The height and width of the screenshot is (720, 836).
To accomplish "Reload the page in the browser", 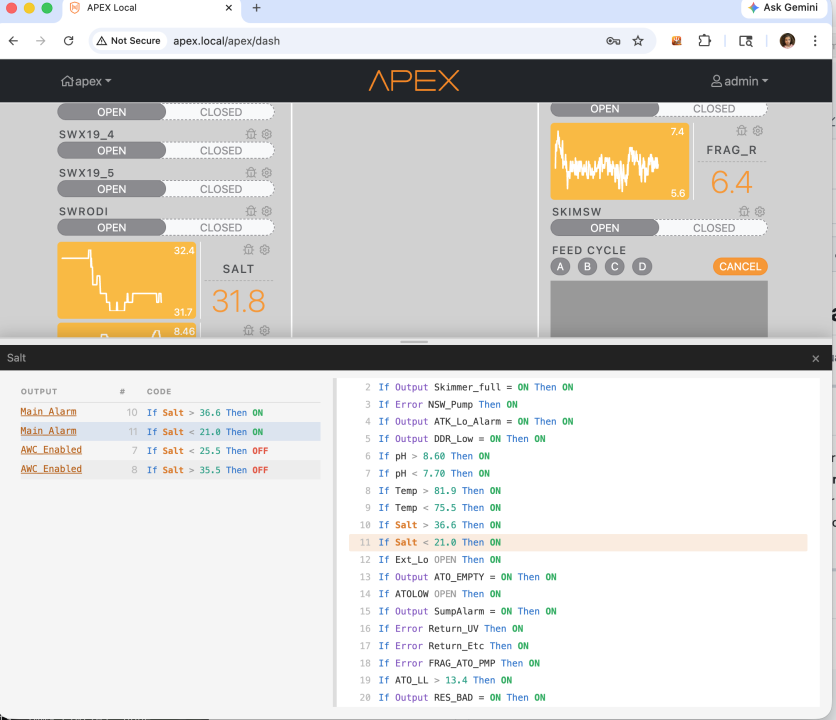I will coord(69,41).
